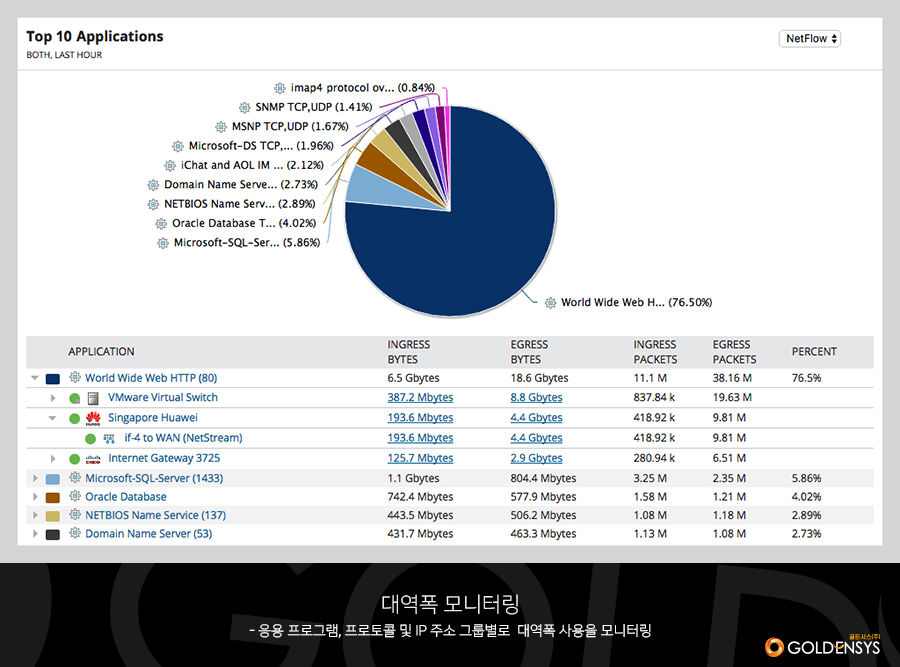This screenshot has height=667, width=900.
Task: Open Internet Gateway ingress 125.7 Mbytes link
Action: click(420, 458)
